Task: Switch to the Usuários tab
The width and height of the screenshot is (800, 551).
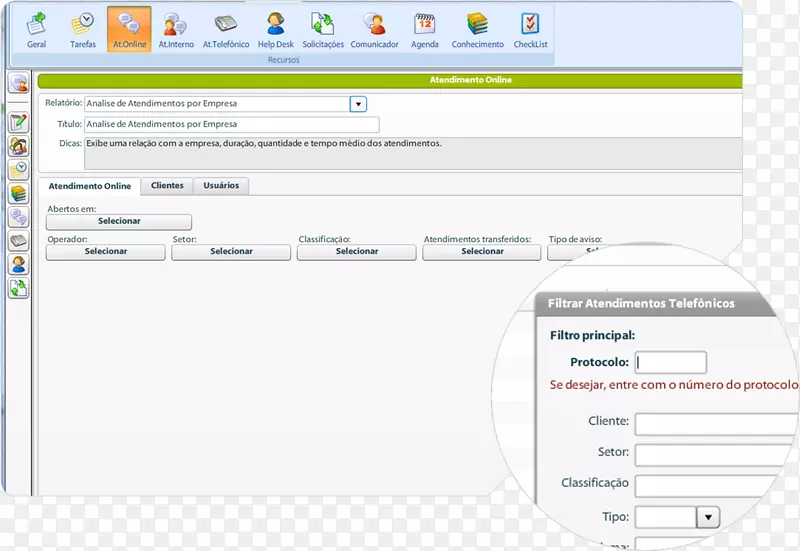Action: point(221,186)
